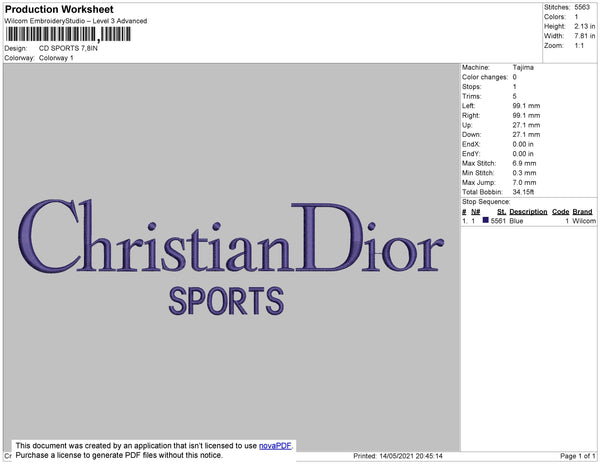This screenshot has width=600, height=464.
Task: Click the "Purchase a license" notice line
Action: coord(119,455)
